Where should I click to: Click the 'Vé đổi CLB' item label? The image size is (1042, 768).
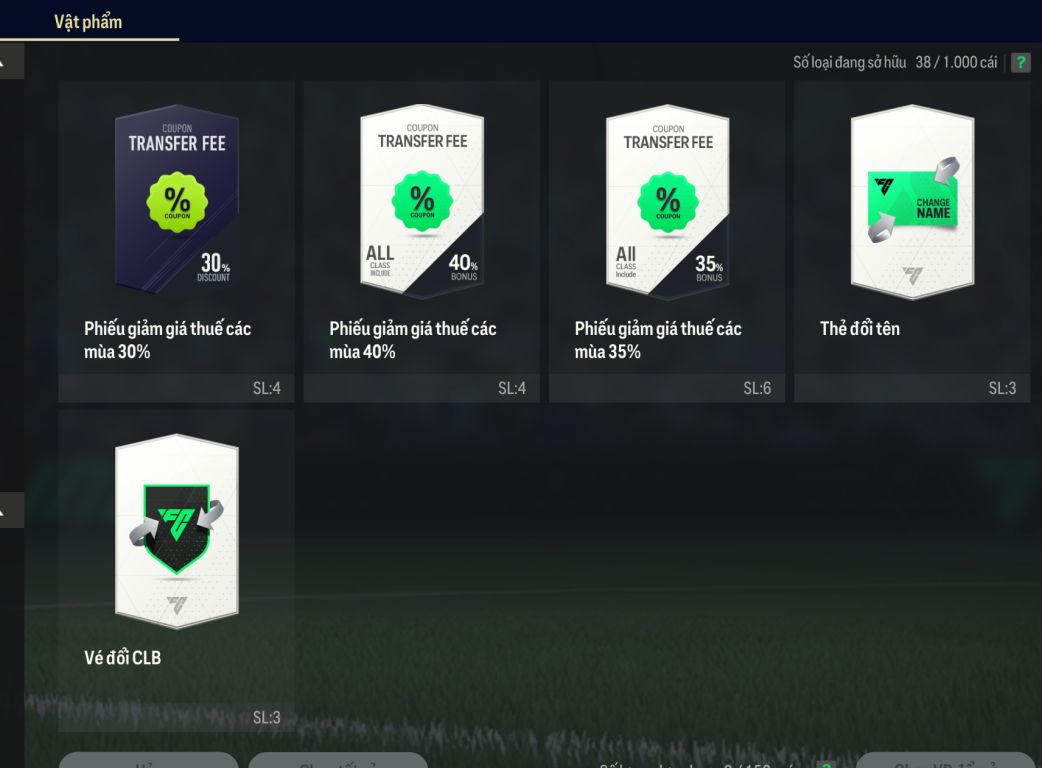[122, 658]
